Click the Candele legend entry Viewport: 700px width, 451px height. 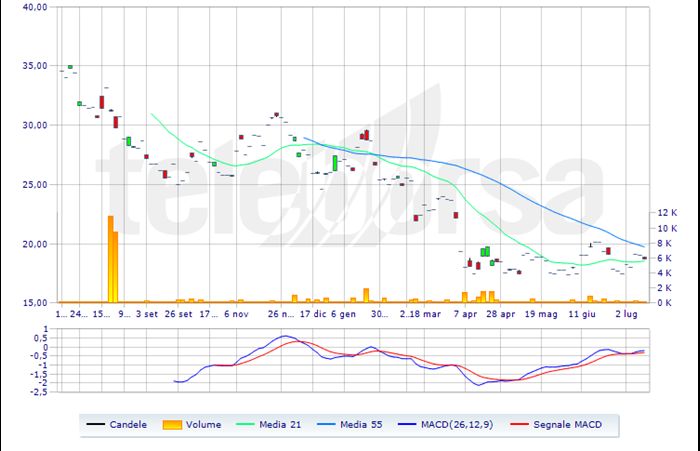[x=117, y=425]
